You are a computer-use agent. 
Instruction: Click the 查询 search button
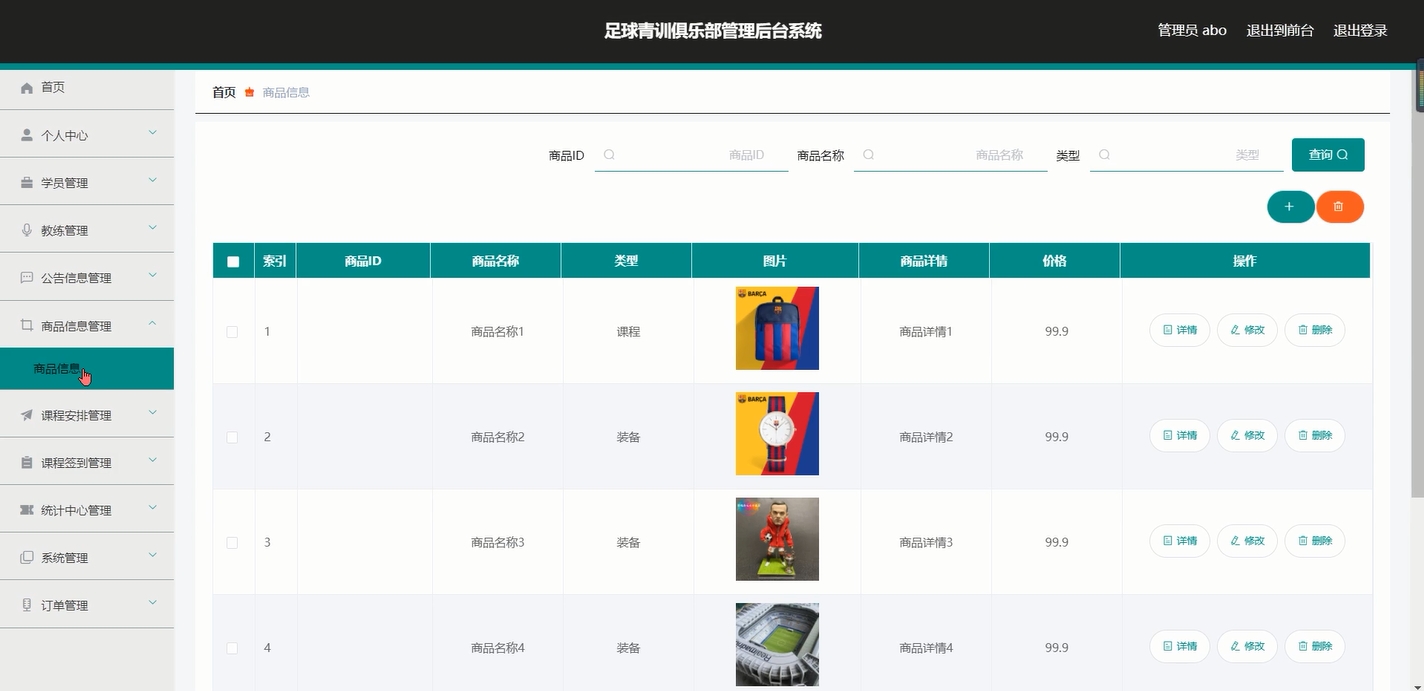(x=1328, y=155)
